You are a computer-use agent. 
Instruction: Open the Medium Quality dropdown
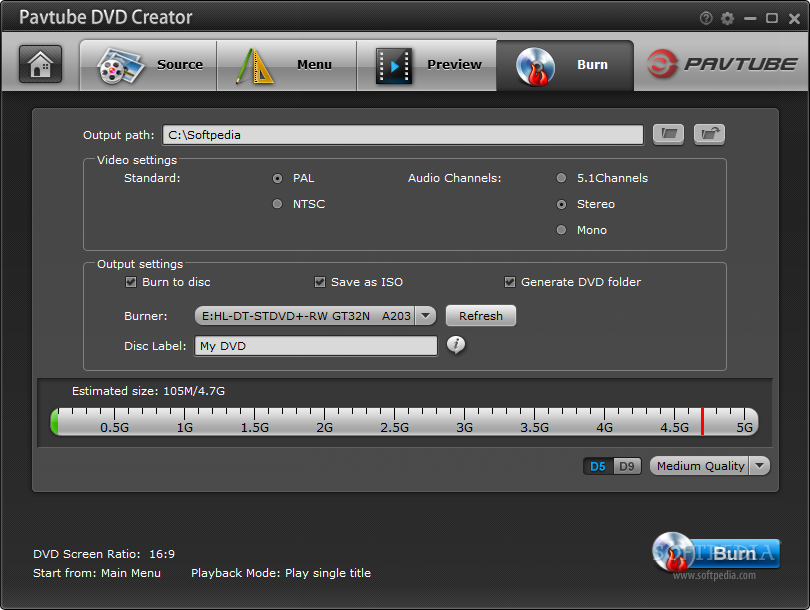(x=709, y=466)
